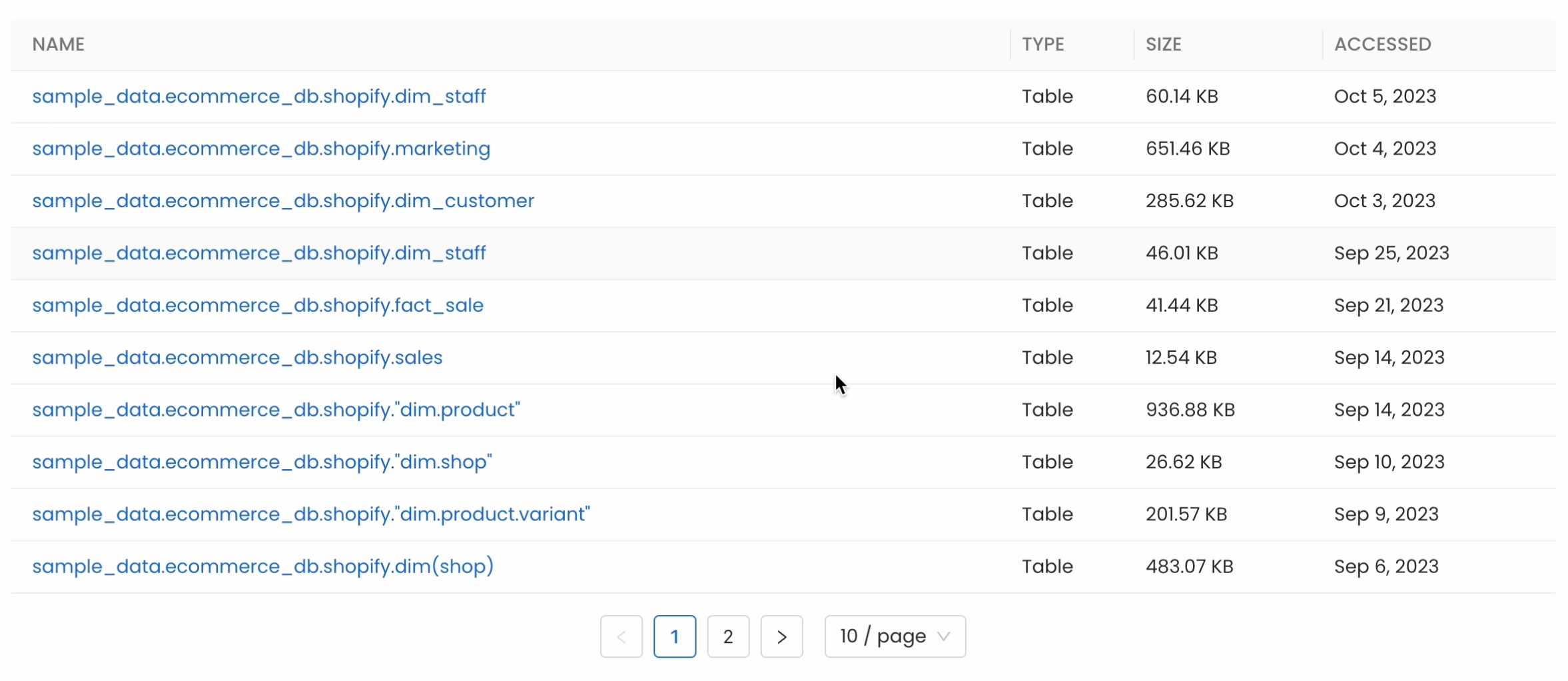Open the shopify.dim_customer table link
The height and width of the screenshot is (681, 1568).
pos(282,201)
